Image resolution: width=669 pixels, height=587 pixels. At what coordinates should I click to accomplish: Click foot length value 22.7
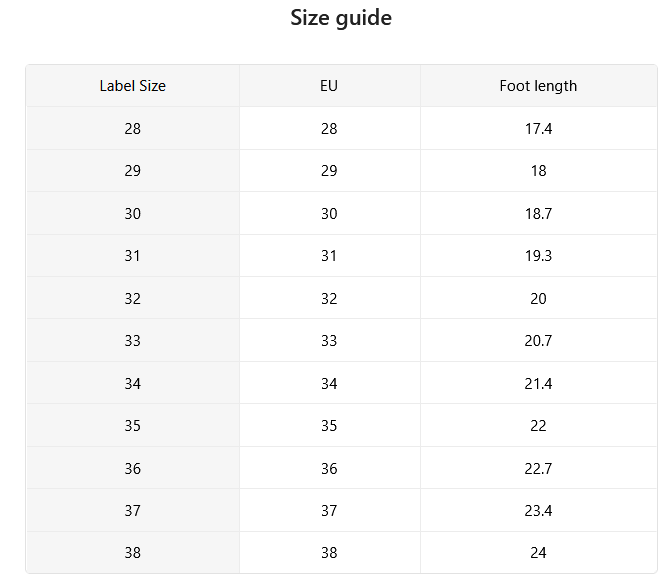point(538,468)
